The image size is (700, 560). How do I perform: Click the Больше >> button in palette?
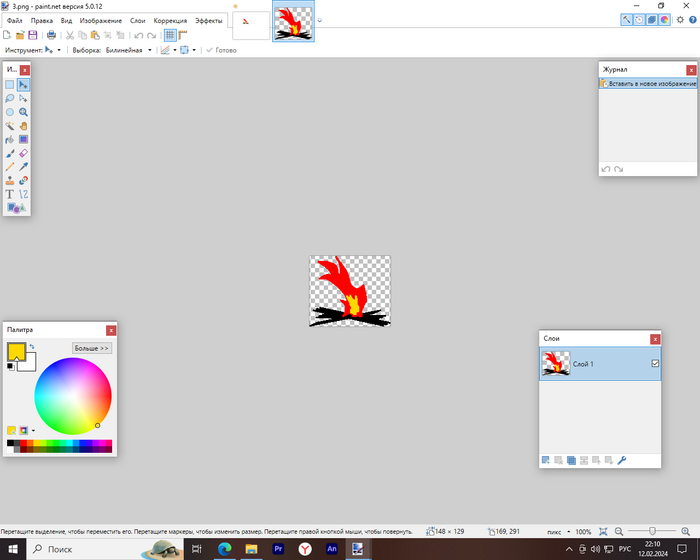click(x=92, y=348)
